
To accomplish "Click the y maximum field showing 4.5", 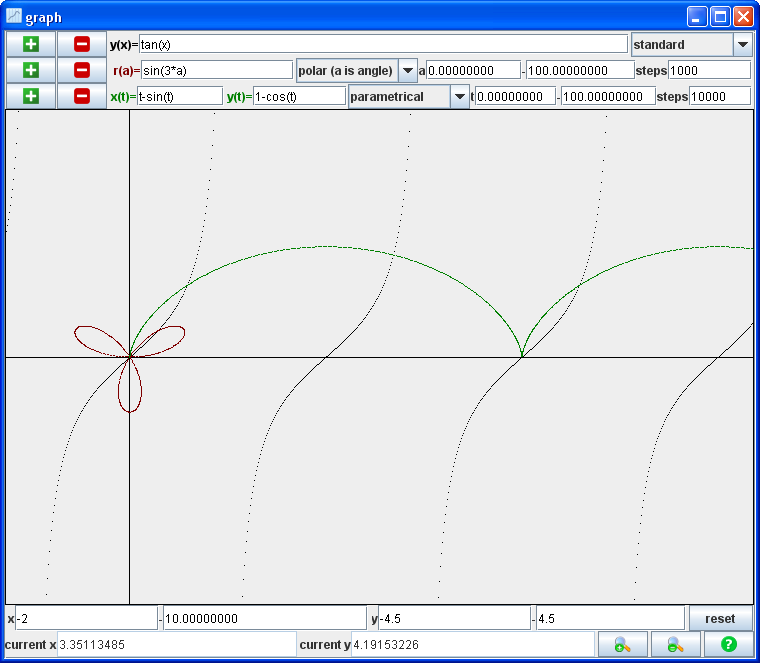I will pos(610,619).
